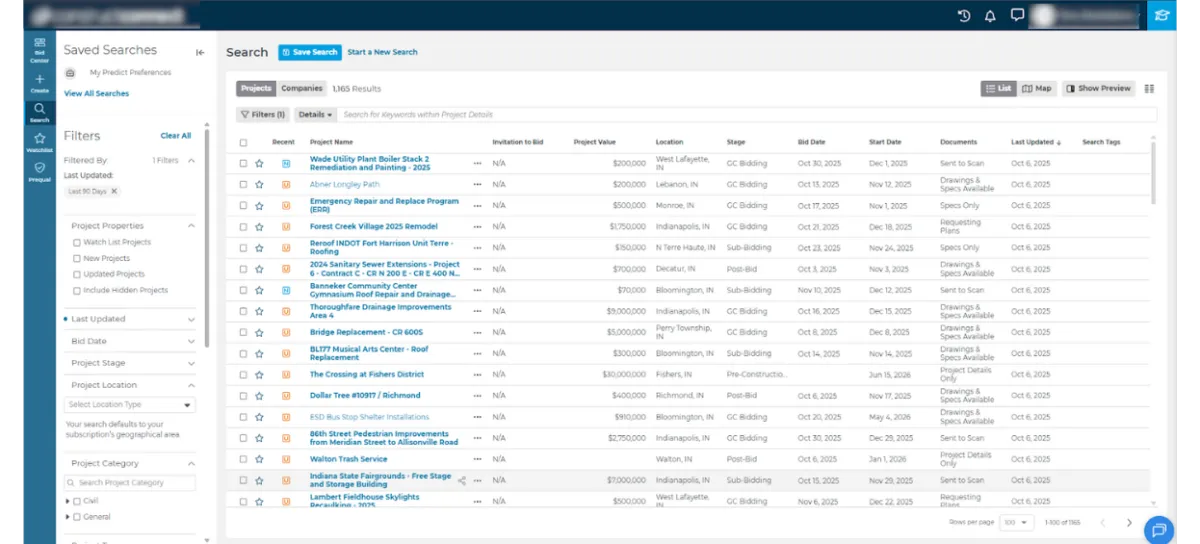The width and height of the screenshot is (1200, 544).
Task: Open the Details dropdown
Action: (316, 115)
